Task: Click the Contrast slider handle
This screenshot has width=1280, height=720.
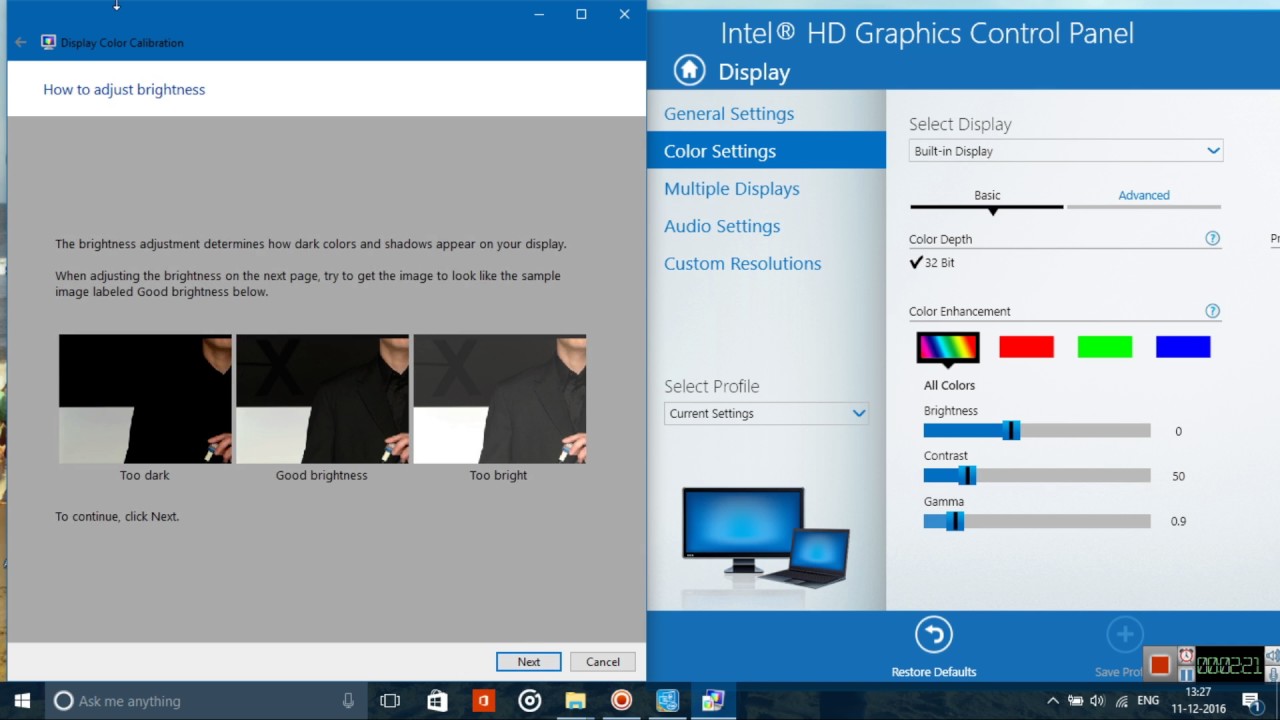Action: (966, 476)
